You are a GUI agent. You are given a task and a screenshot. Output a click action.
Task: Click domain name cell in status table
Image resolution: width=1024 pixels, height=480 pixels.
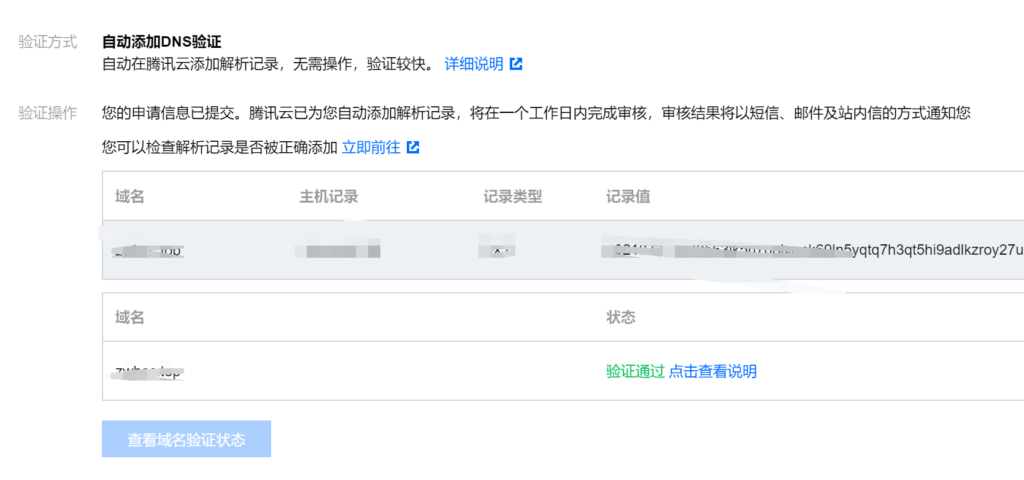(x=151, y=371)
